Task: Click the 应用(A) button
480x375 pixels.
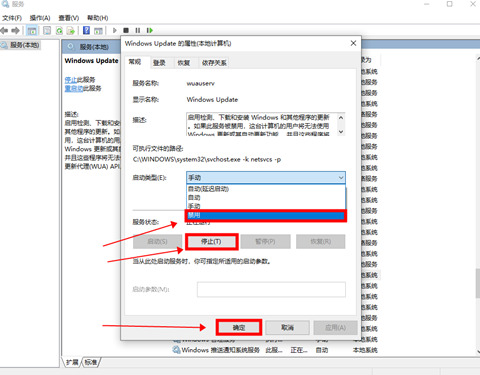Action: (x=335, y=328)
